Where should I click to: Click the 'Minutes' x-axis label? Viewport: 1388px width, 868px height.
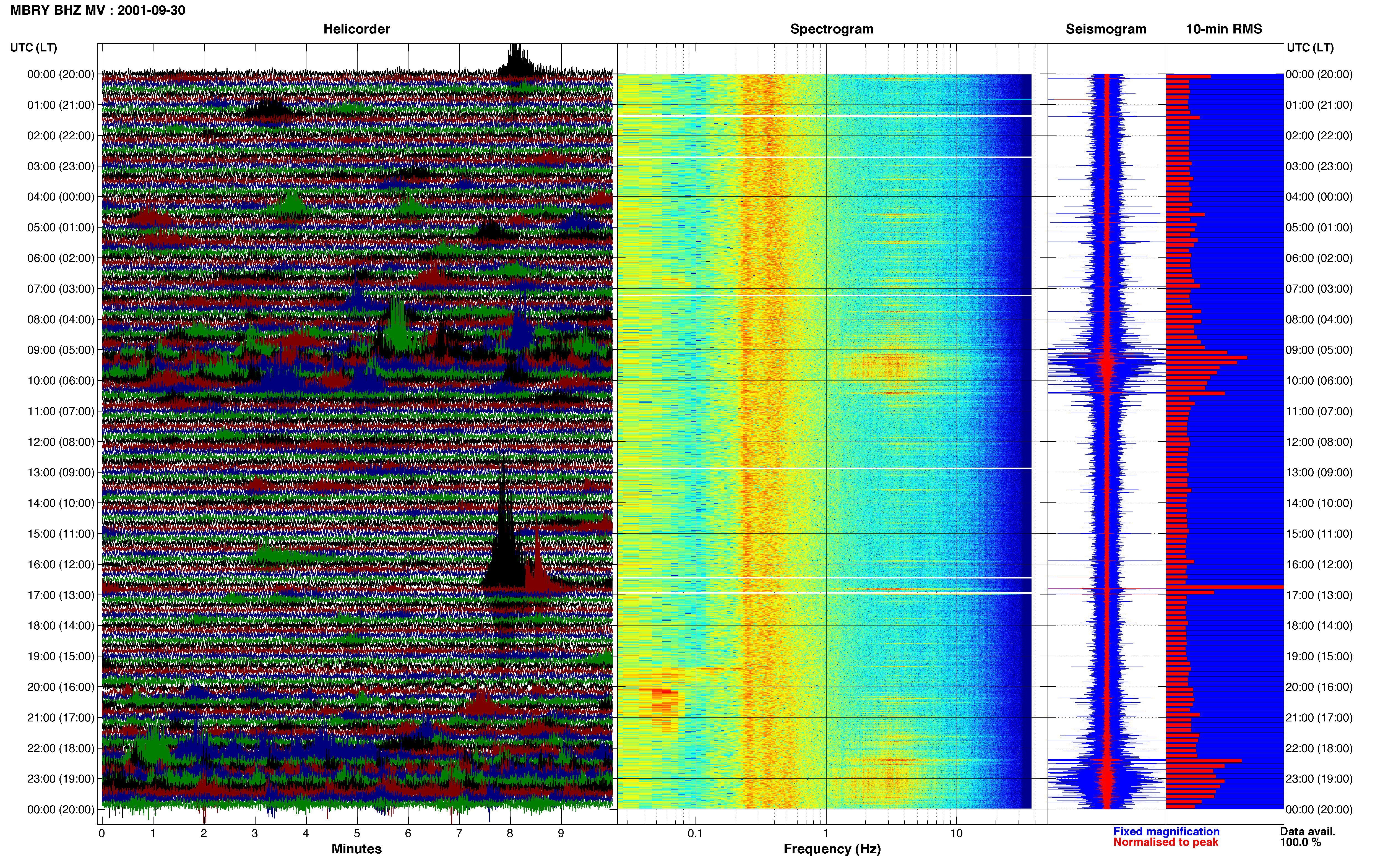(x=356, y=849)
